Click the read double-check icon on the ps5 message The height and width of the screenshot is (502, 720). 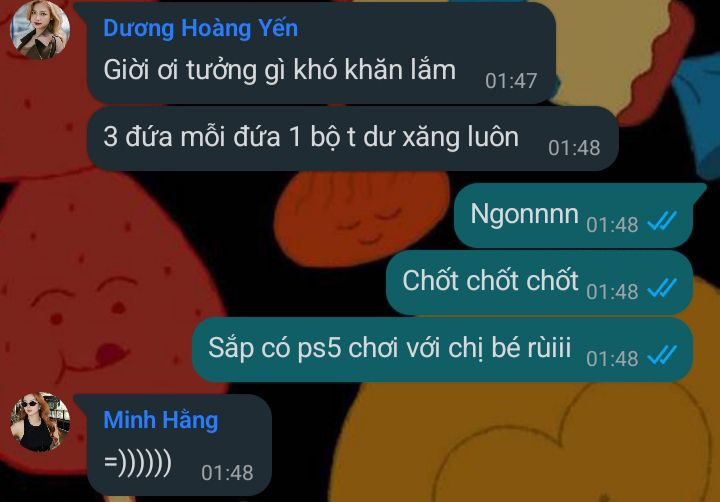[662, 355]
